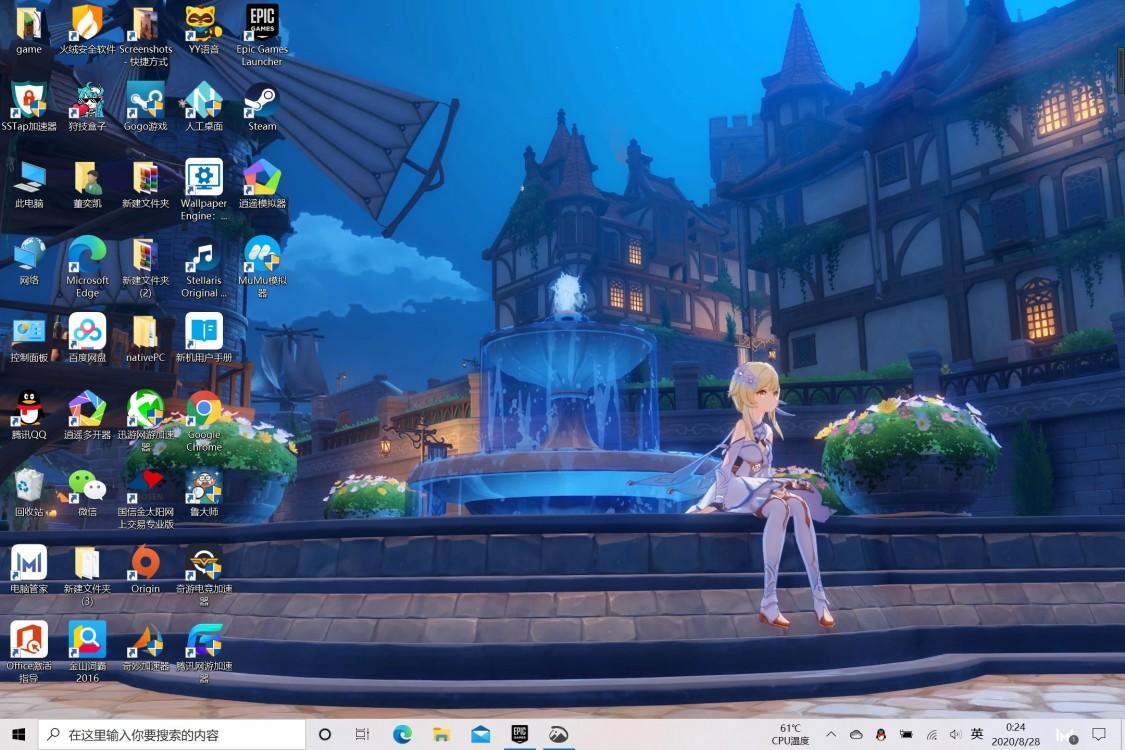Select 此电脑 (This PC) icon
This screenshot has height=750, width=1125.
coord(29,184)
